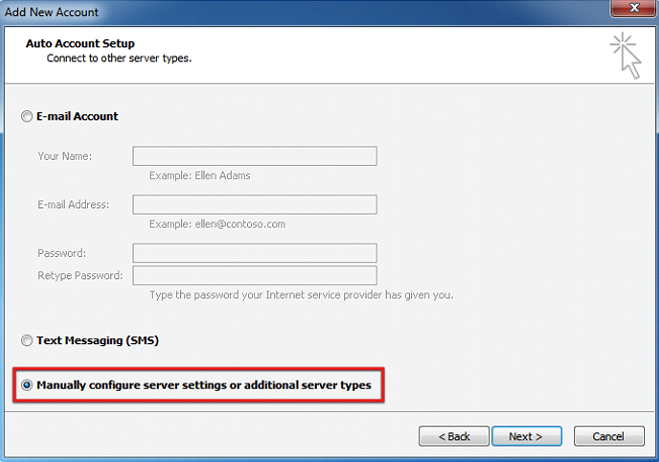Screen dimensions: 659x462
Task: Go back with the Back button
Action: point(454,436)
